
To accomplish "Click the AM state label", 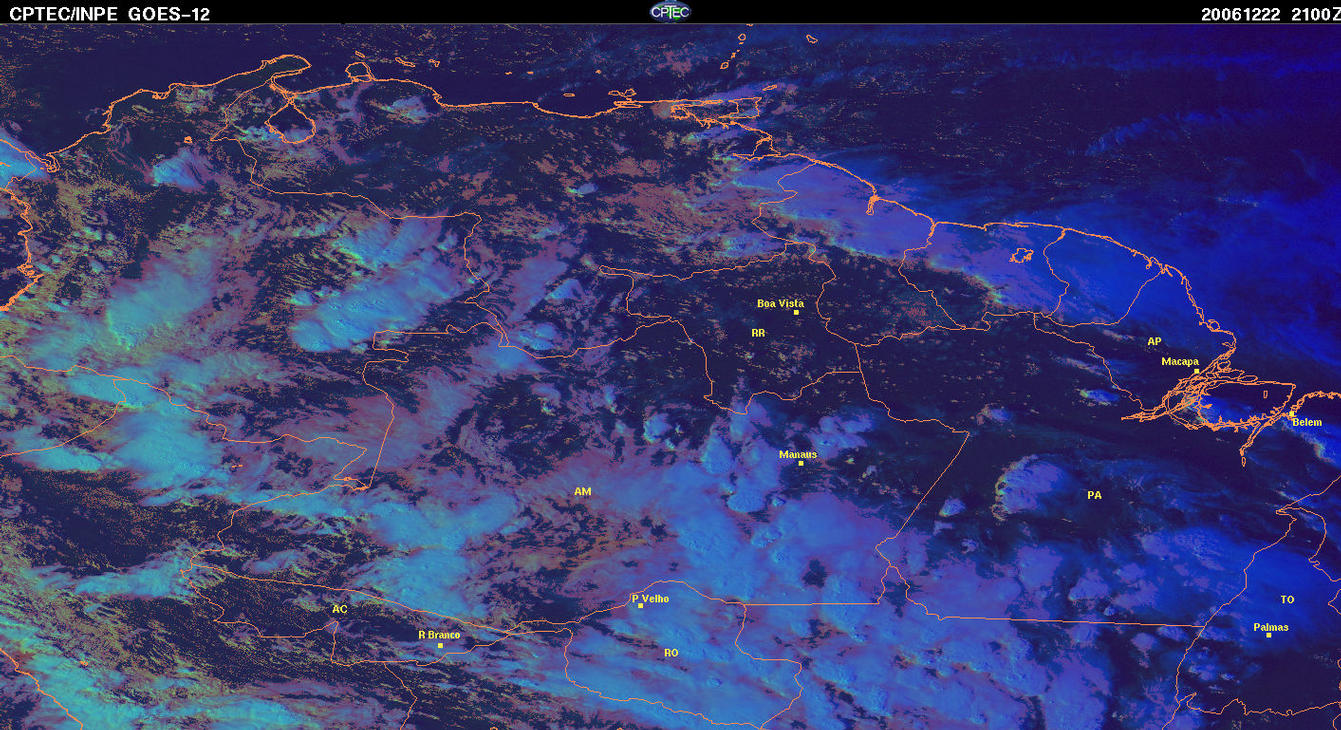I will (x=582, y=491).
